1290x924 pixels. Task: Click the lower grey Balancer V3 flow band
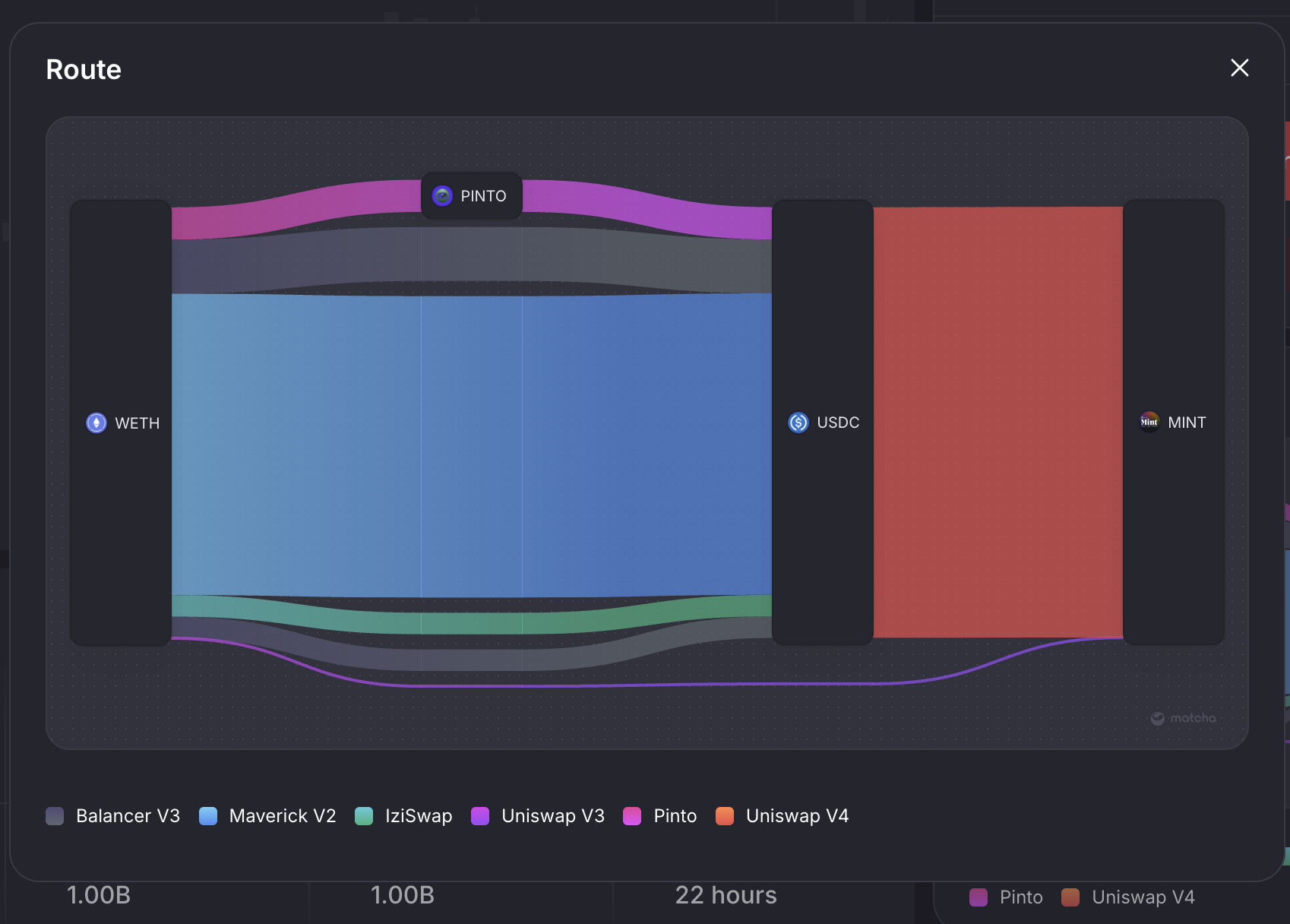coord(471,660)
